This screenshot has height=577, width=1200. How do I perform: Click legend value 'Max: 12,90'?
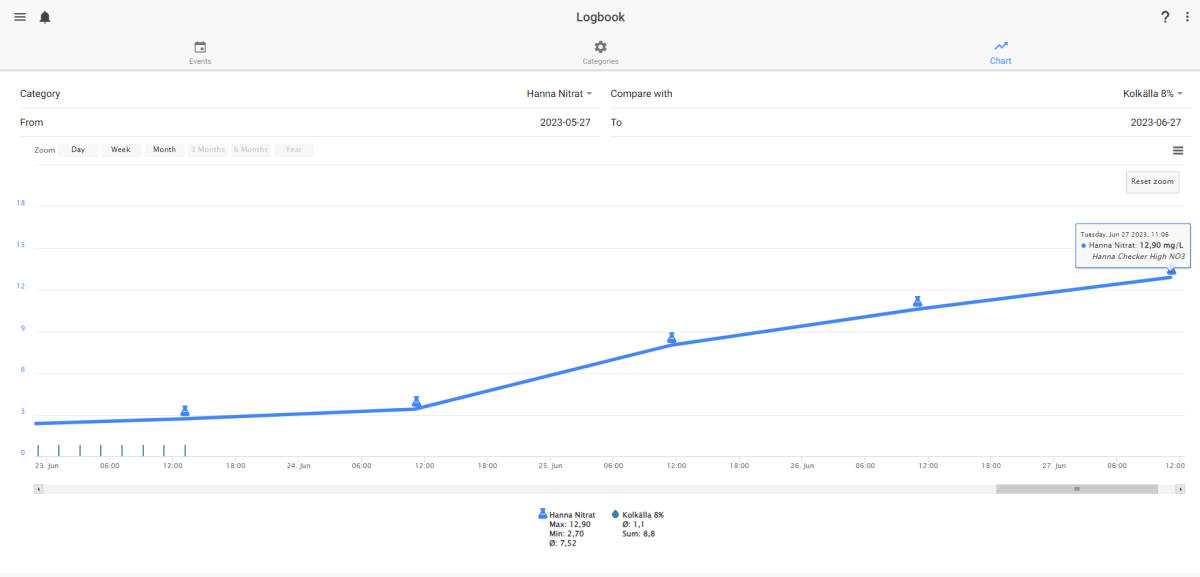point(570,524)
